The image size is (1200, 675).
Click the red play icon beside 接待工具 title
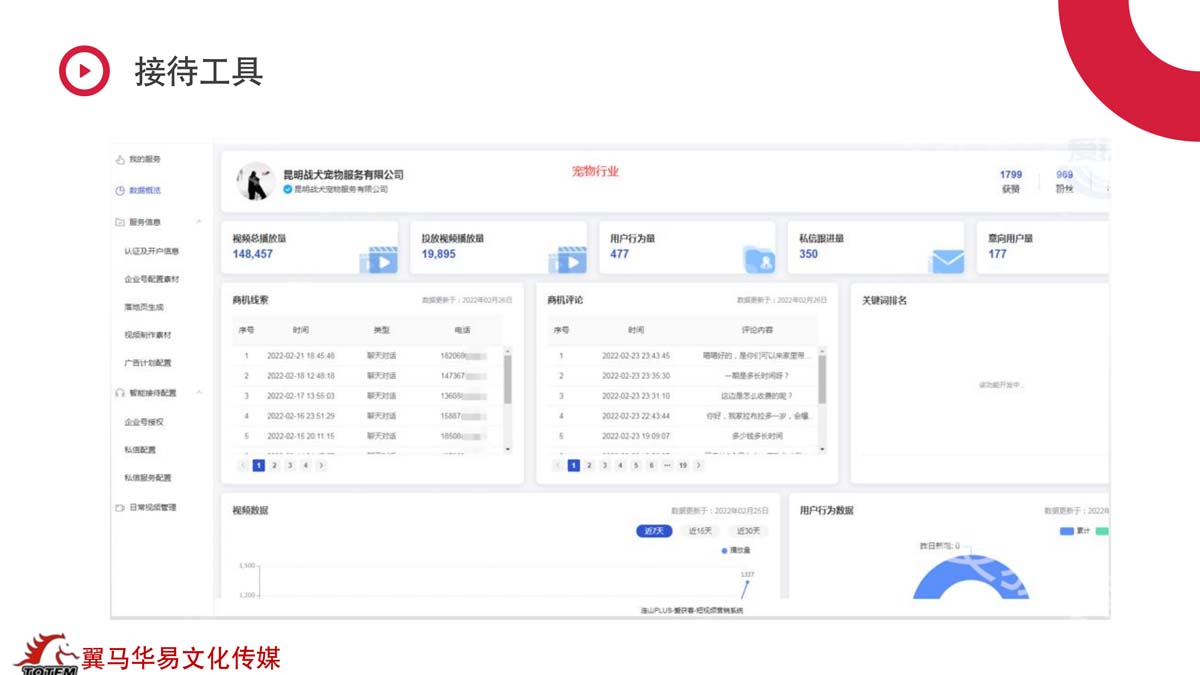[84, 71]
